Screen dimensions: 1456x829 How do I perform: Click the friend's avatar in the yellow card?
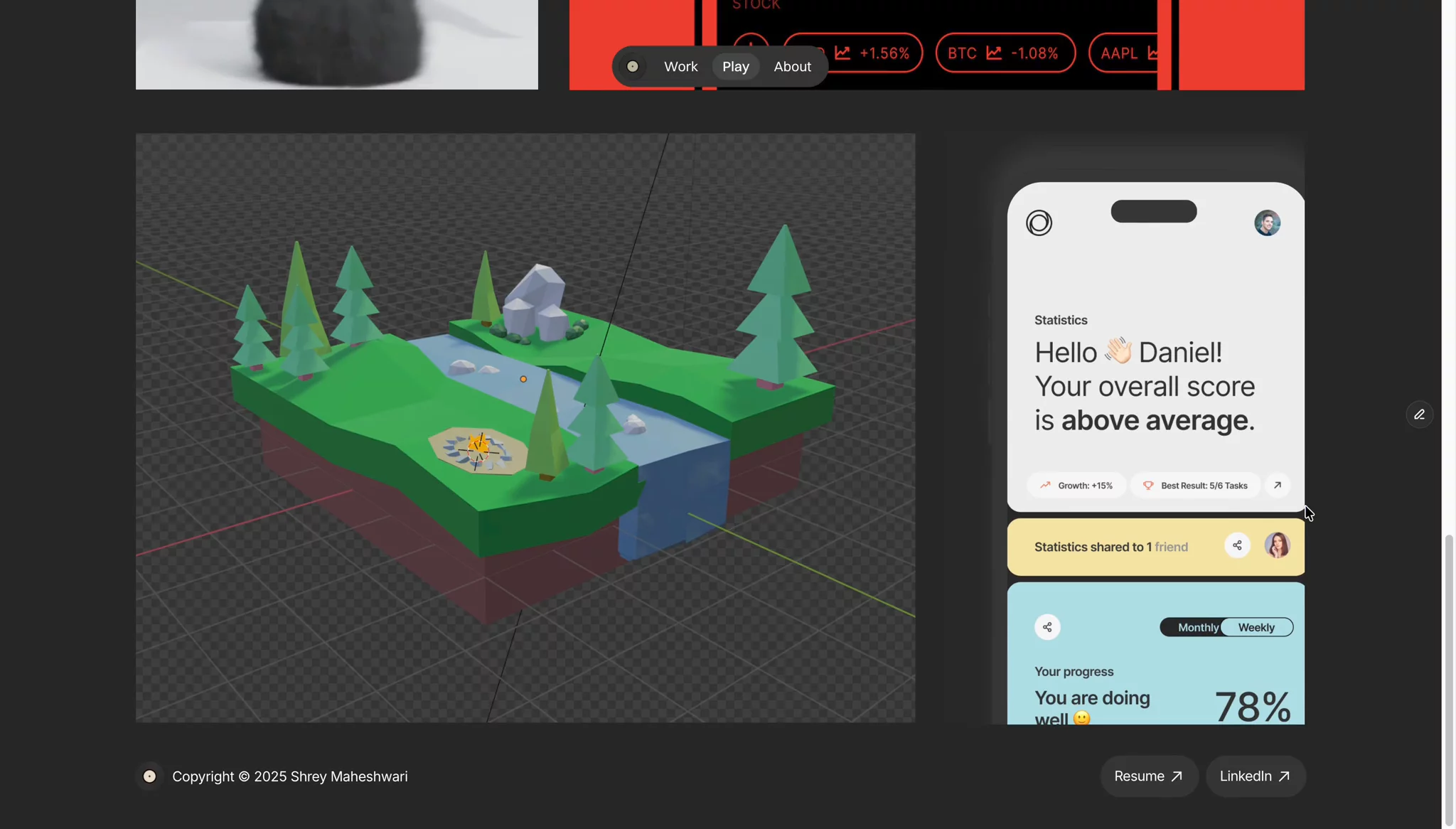pos(1277,545)
